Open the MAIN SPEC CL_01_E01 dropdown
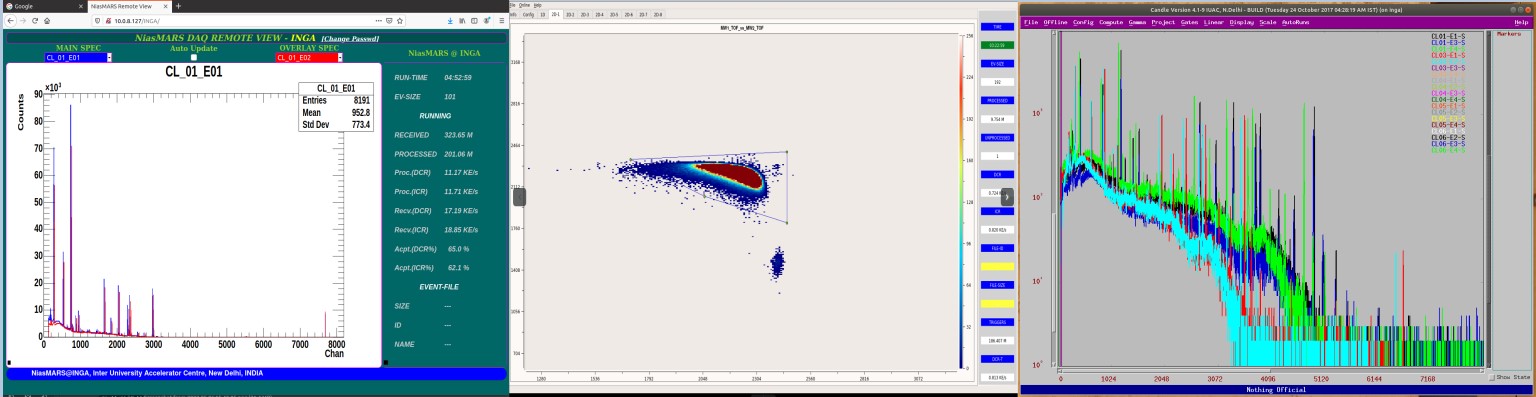Image resolution: width=1536 pixels, height=397 pixels. point(78,57)
